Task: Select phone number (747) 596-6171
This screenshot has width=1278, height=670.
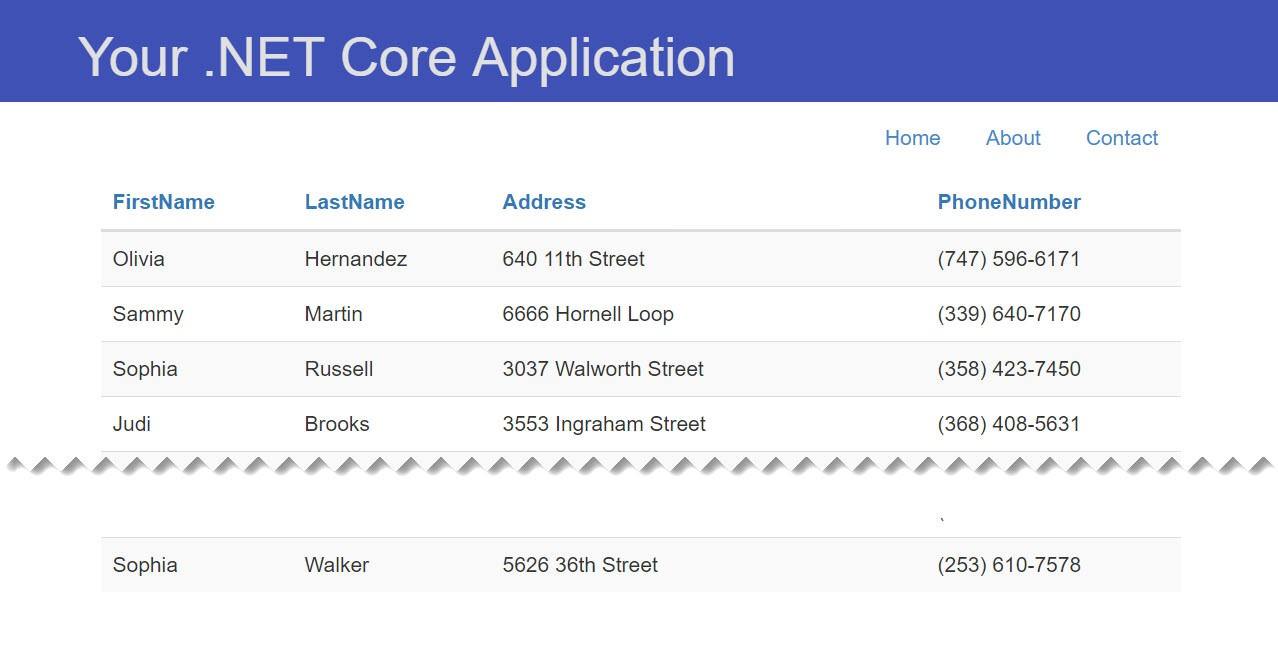Action: pyautogui.click(x=1009, y=259)
